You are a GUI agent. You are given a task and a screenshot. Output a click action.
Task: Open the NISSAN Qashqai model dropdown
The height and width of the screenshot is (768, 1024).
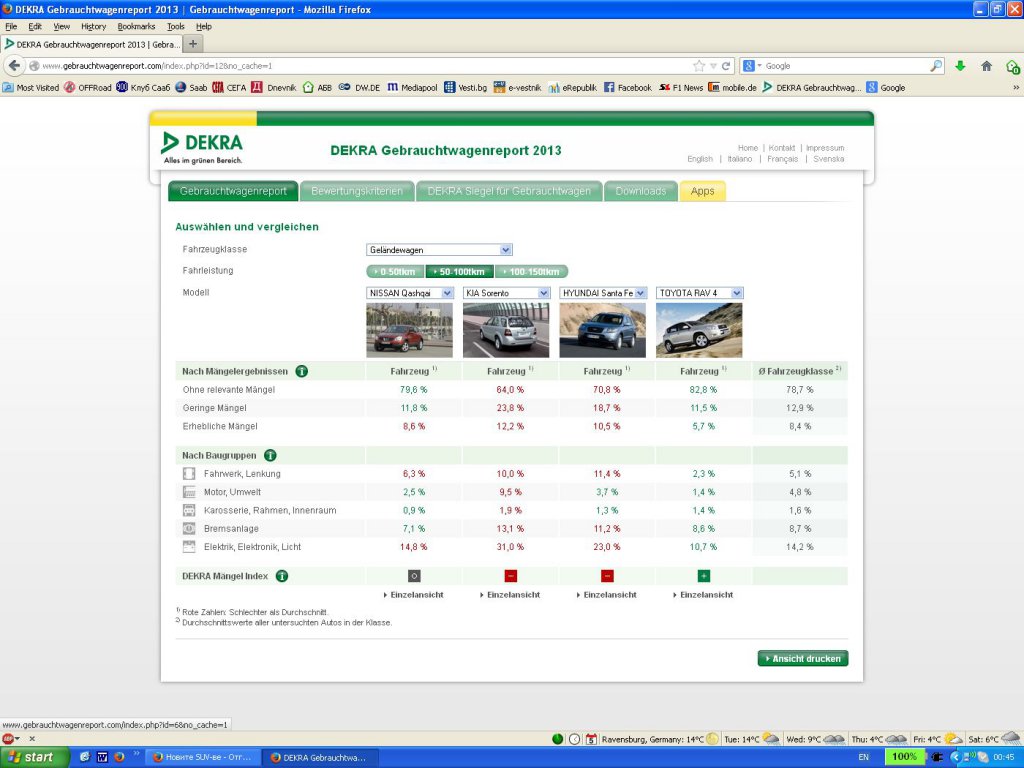[x=410, y=293]
